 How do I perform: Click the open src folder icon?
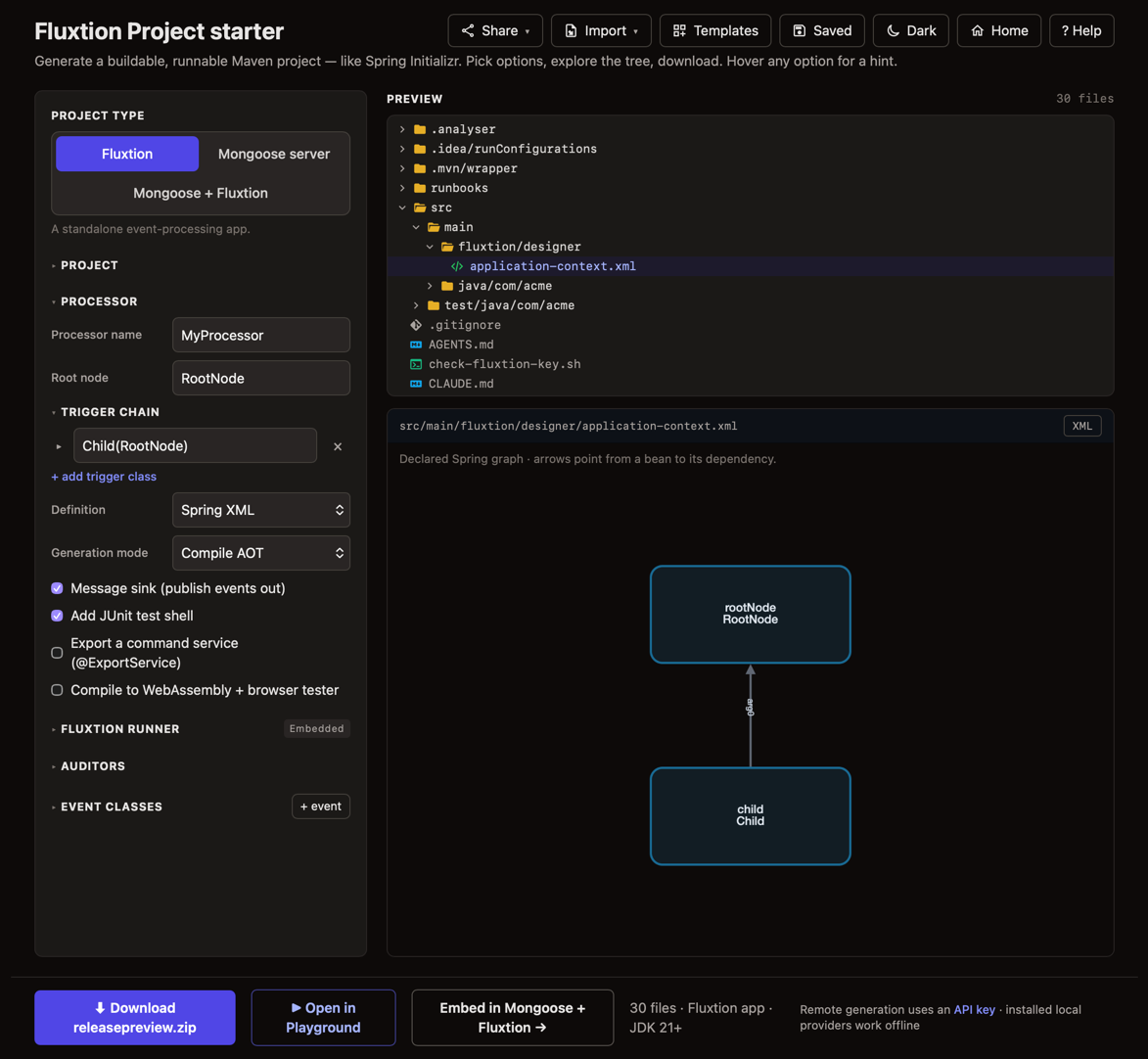(420, 208)
